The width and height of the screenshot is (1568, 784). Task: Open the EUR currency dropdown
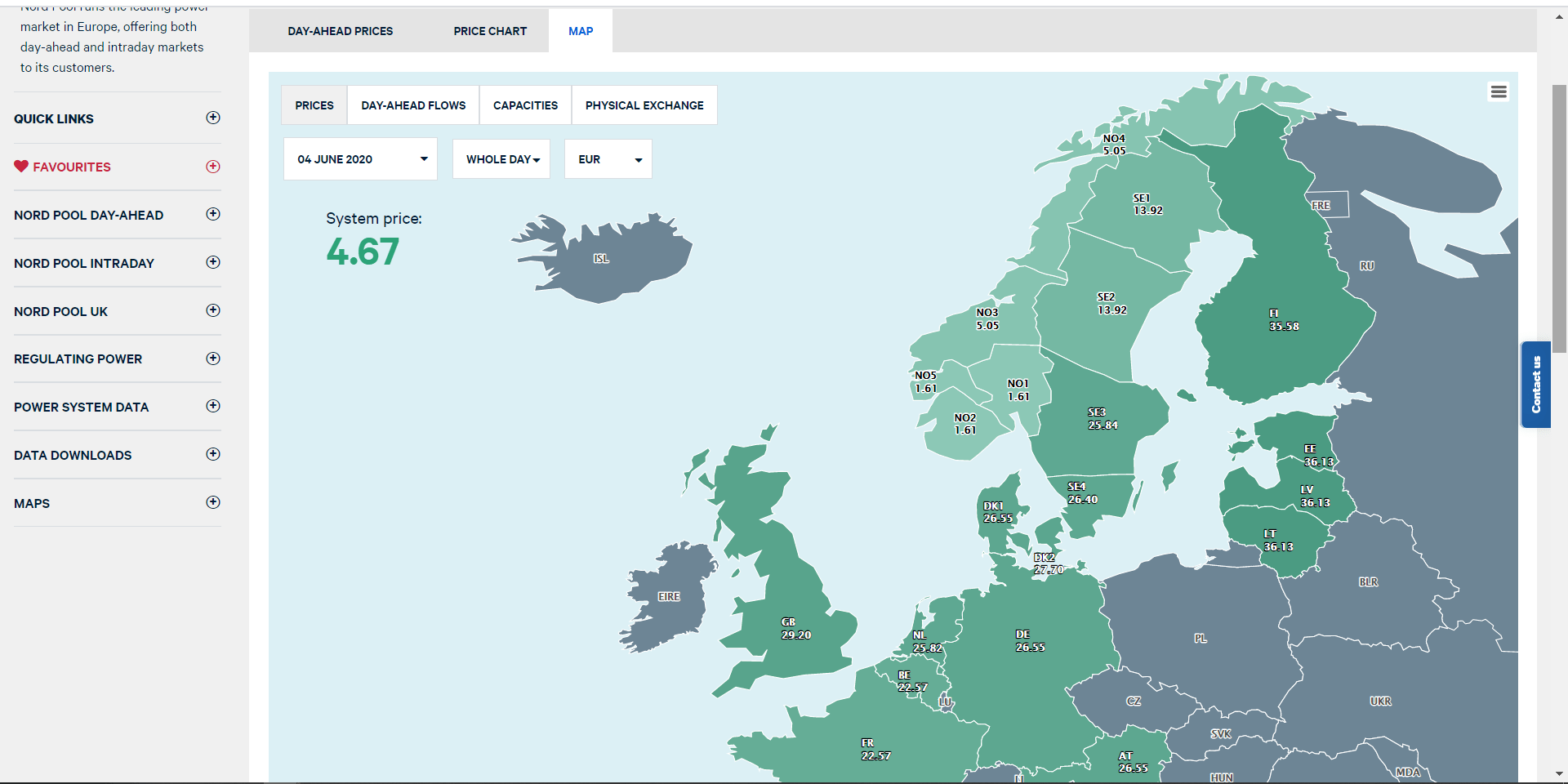pos(608,159)
